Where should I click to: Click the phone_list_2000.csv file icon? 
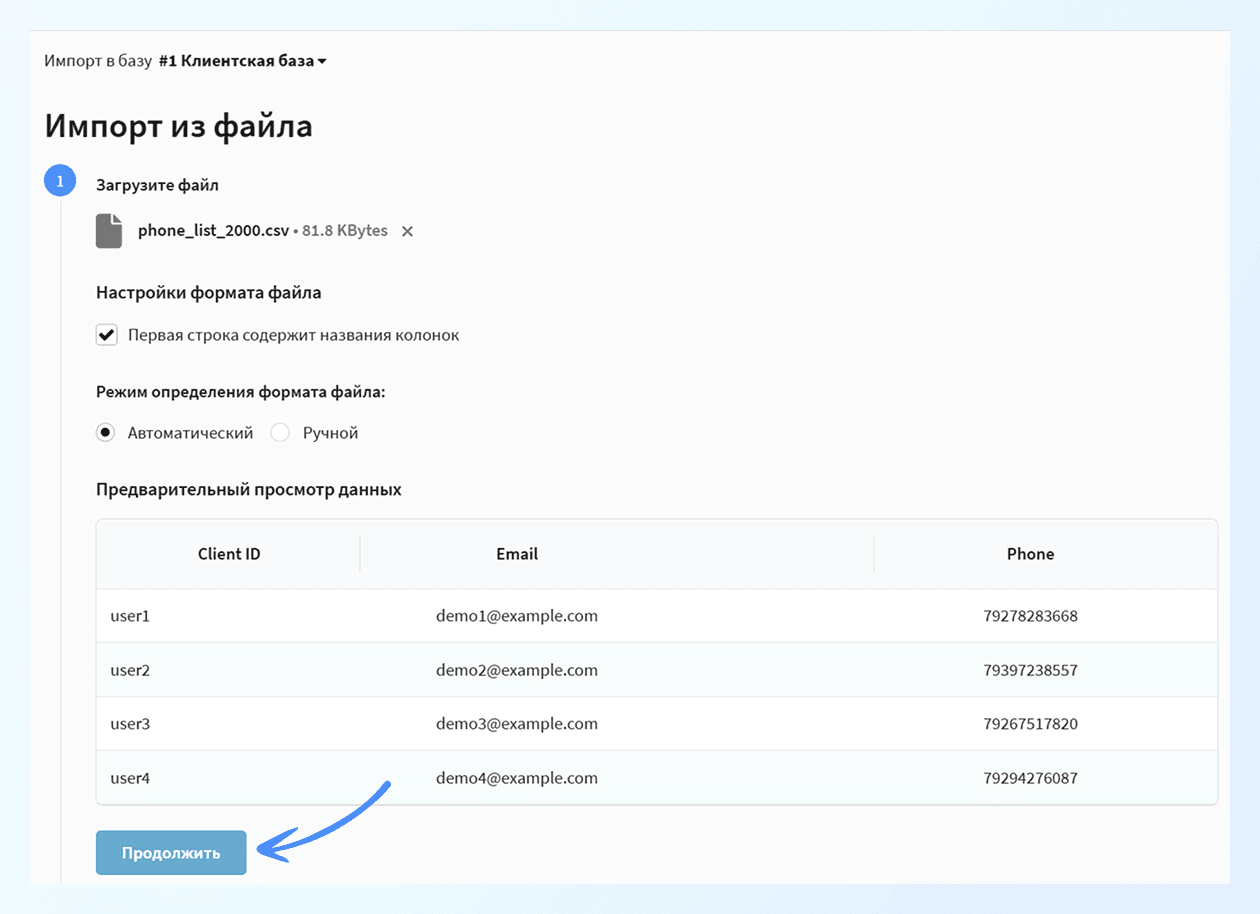click(108, 231)
